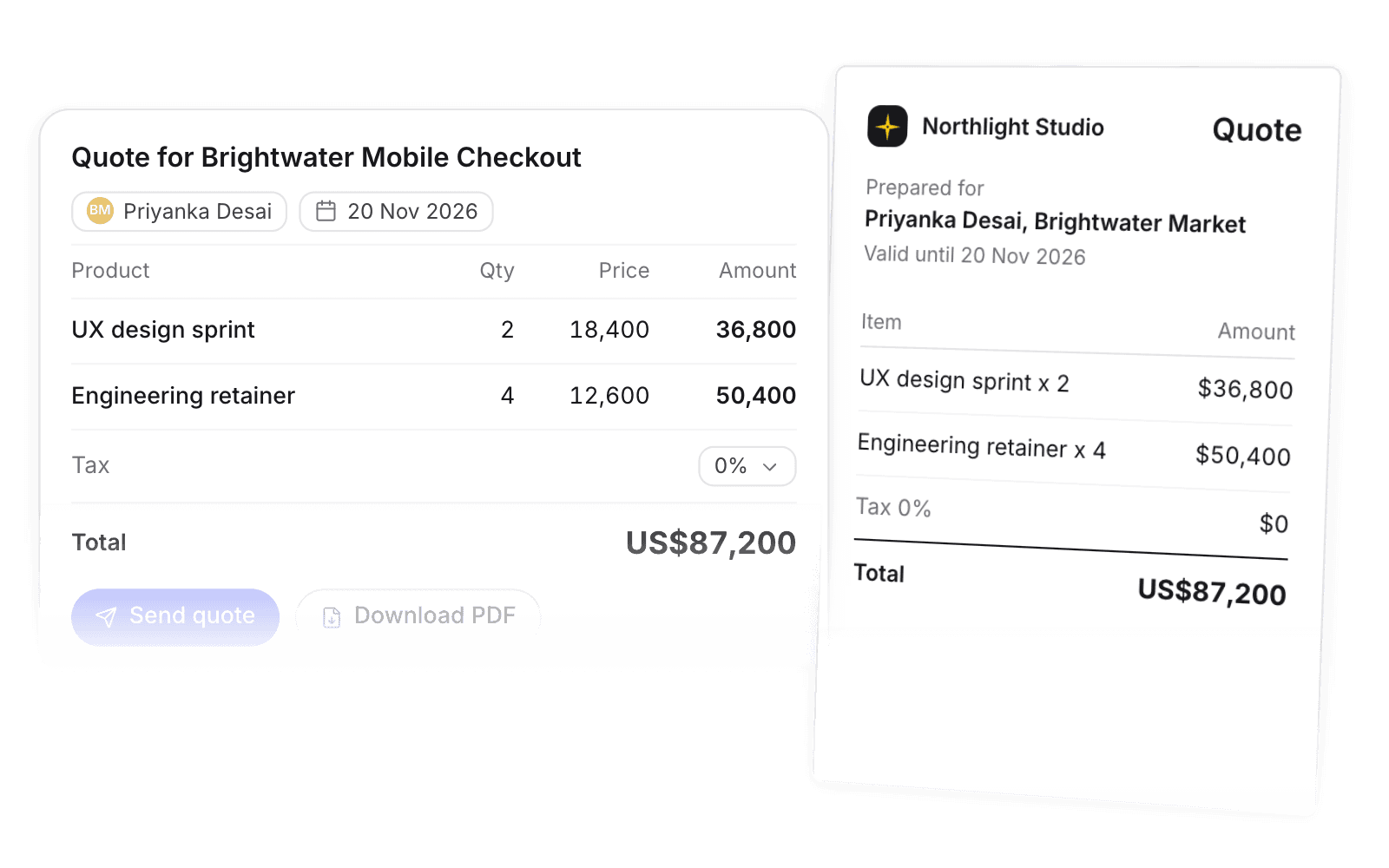Send the quote to the client
The width and height of the screenshot is (1389, 868).
pyautogui.click(x=175, y=616)
